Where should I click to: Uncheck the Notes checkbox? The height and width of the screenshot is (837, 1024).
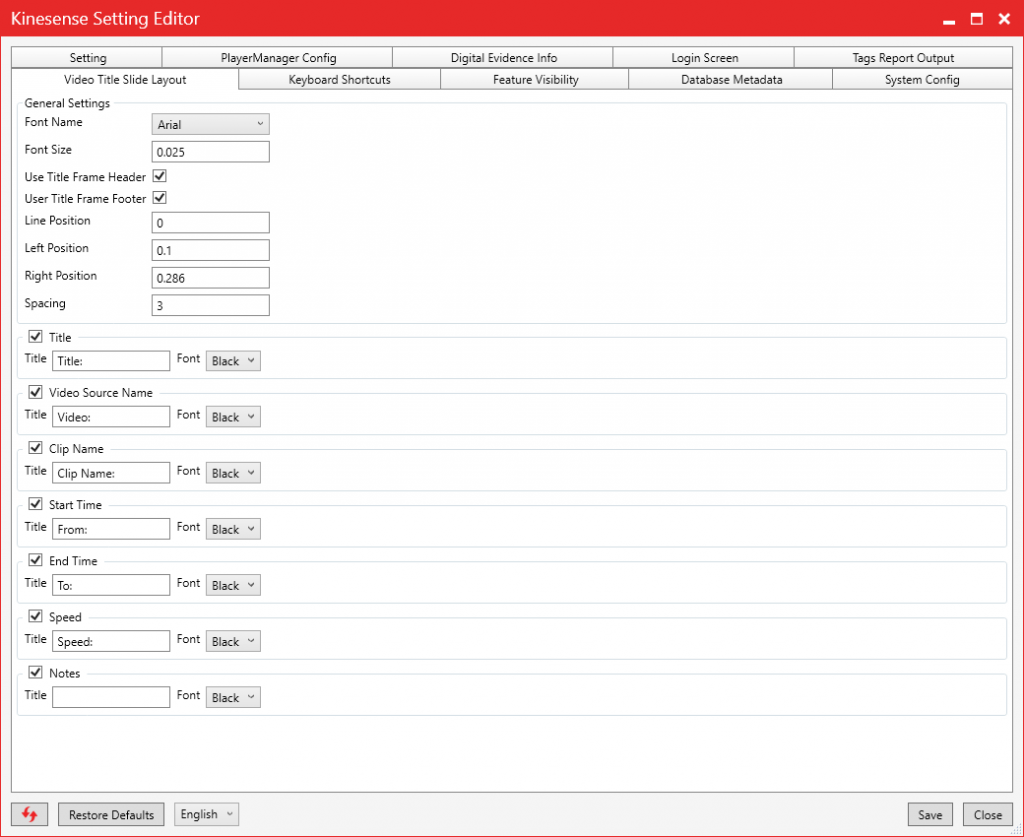[x=36, y=672]
